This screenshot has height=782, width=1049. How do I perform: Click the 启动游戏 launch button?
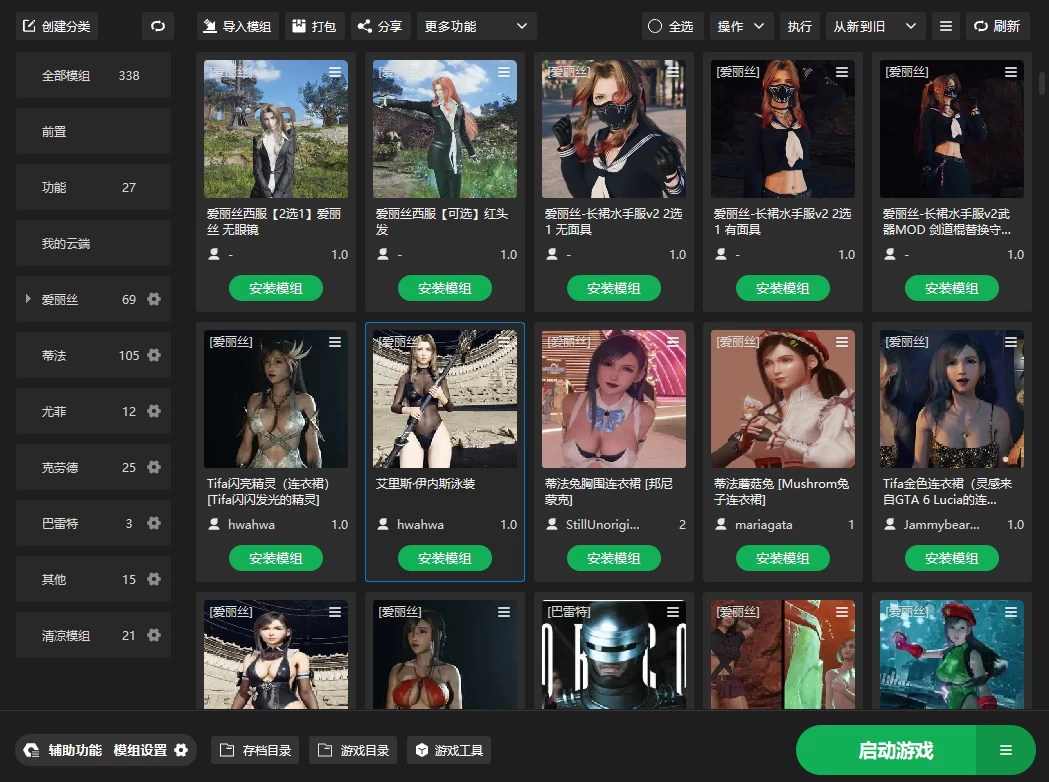pos(897,750)
